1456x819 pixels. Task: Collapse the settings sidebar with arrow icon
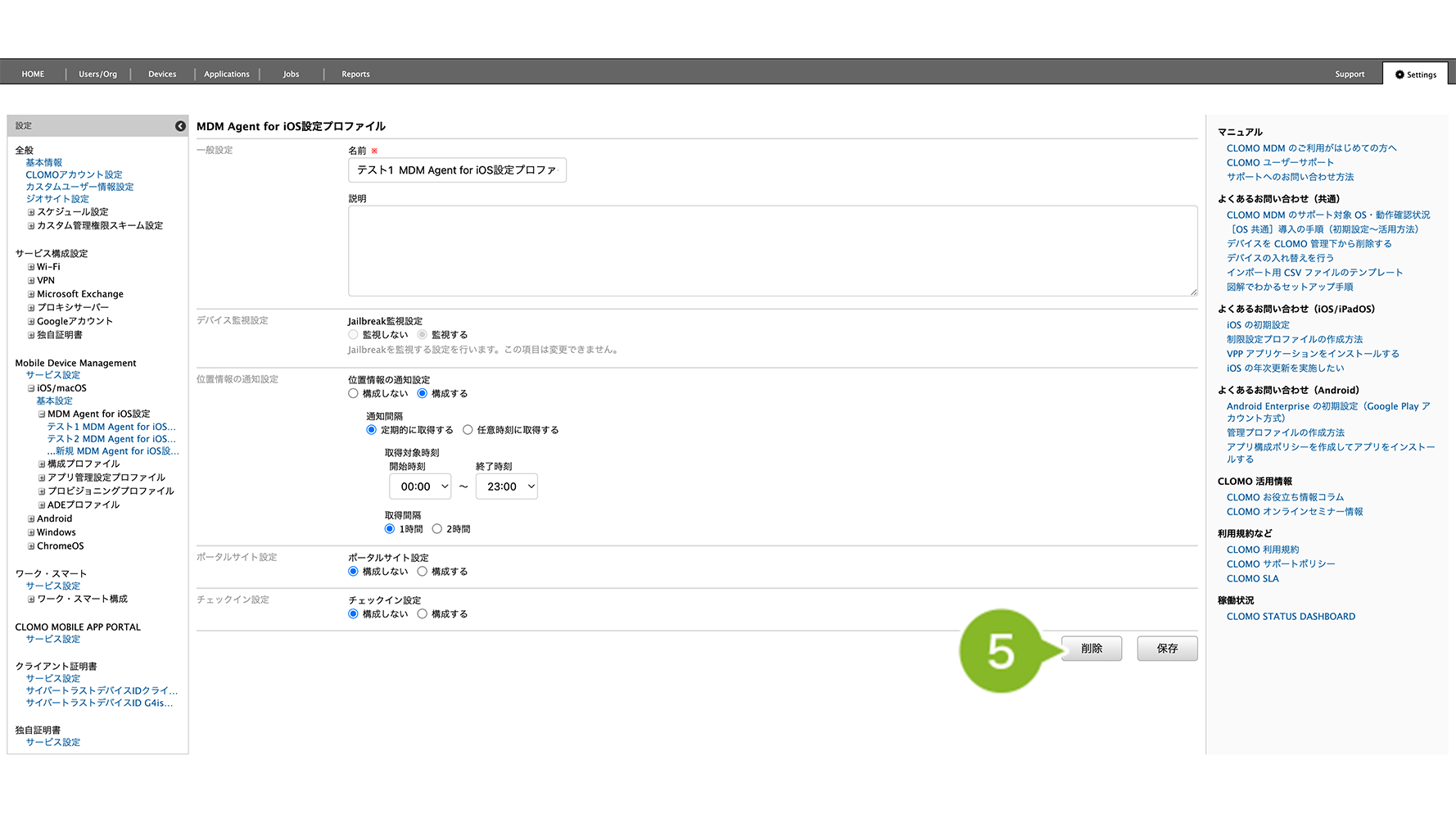click(x=180, y=126)
